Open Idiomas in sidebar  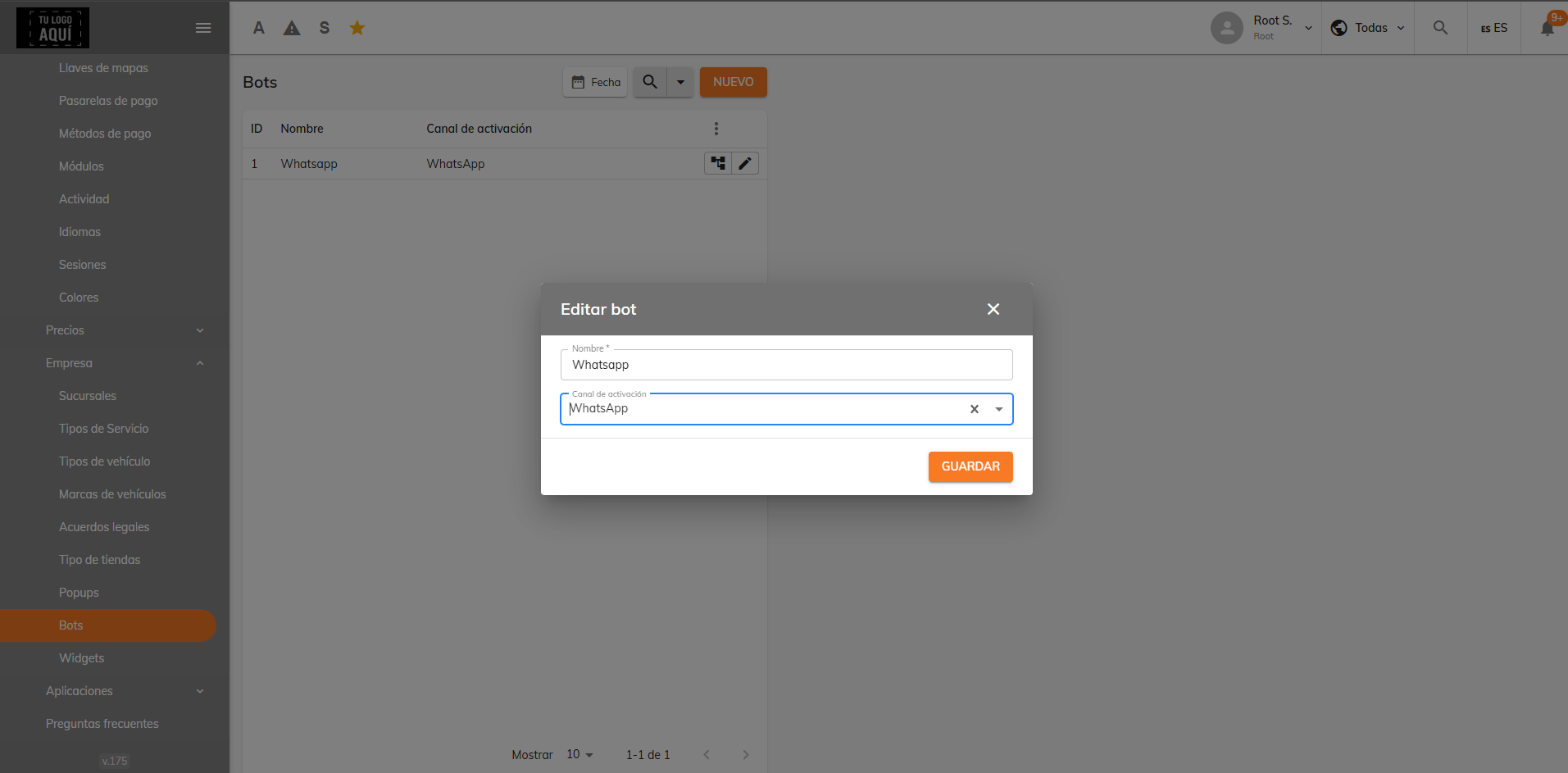coord(80,232)
